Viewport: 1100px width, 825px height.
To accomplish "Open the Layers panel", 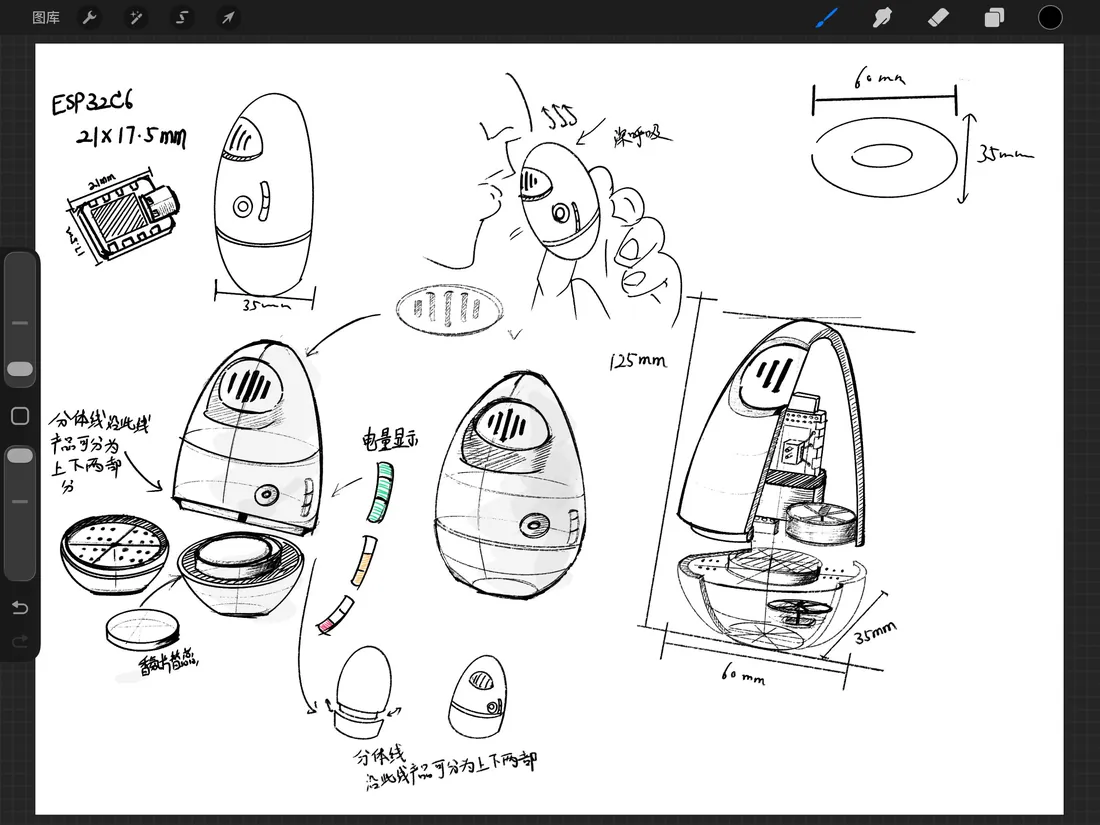I will 994,18.
